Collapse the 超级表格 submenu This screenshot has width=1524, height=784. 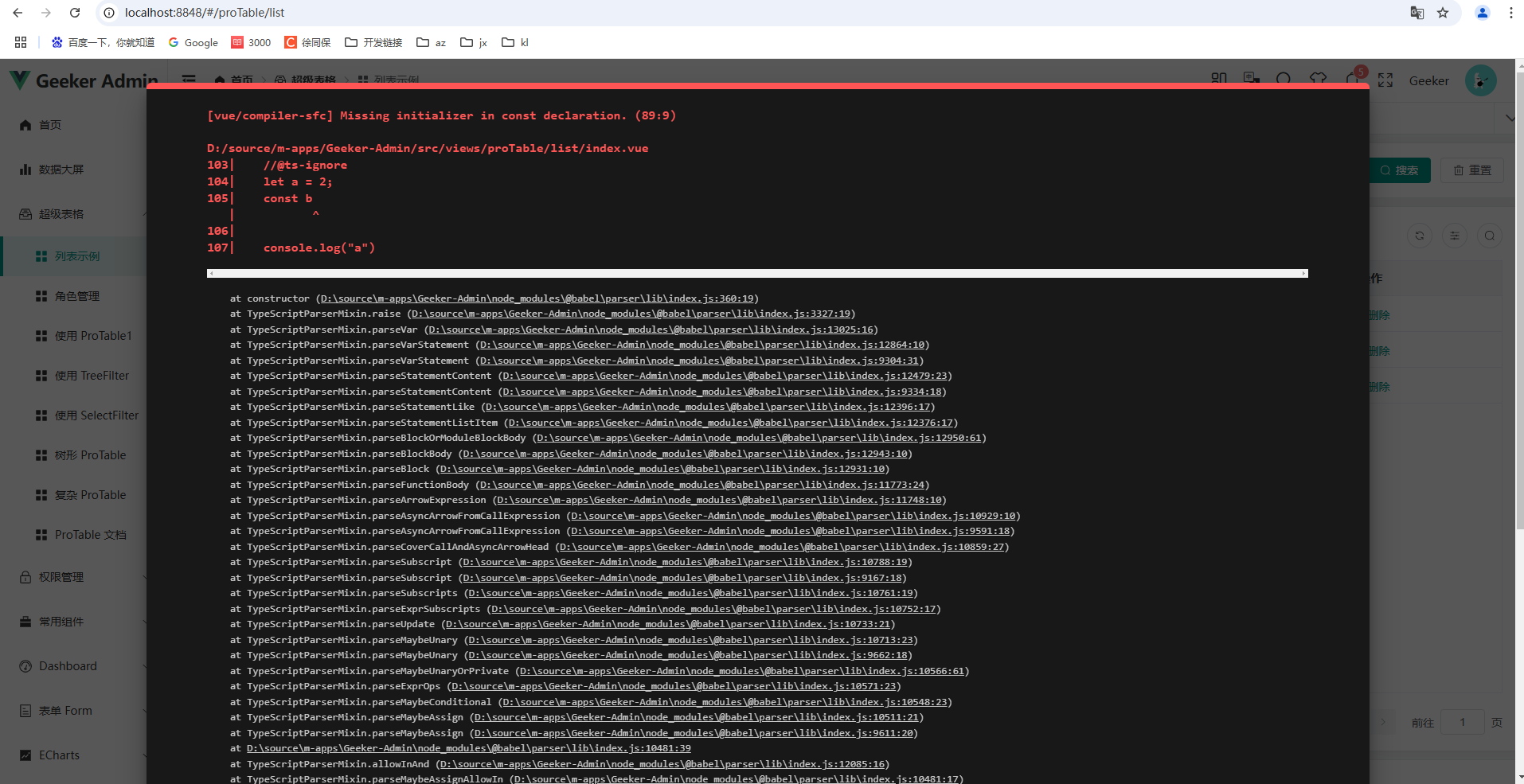point(73,214)
